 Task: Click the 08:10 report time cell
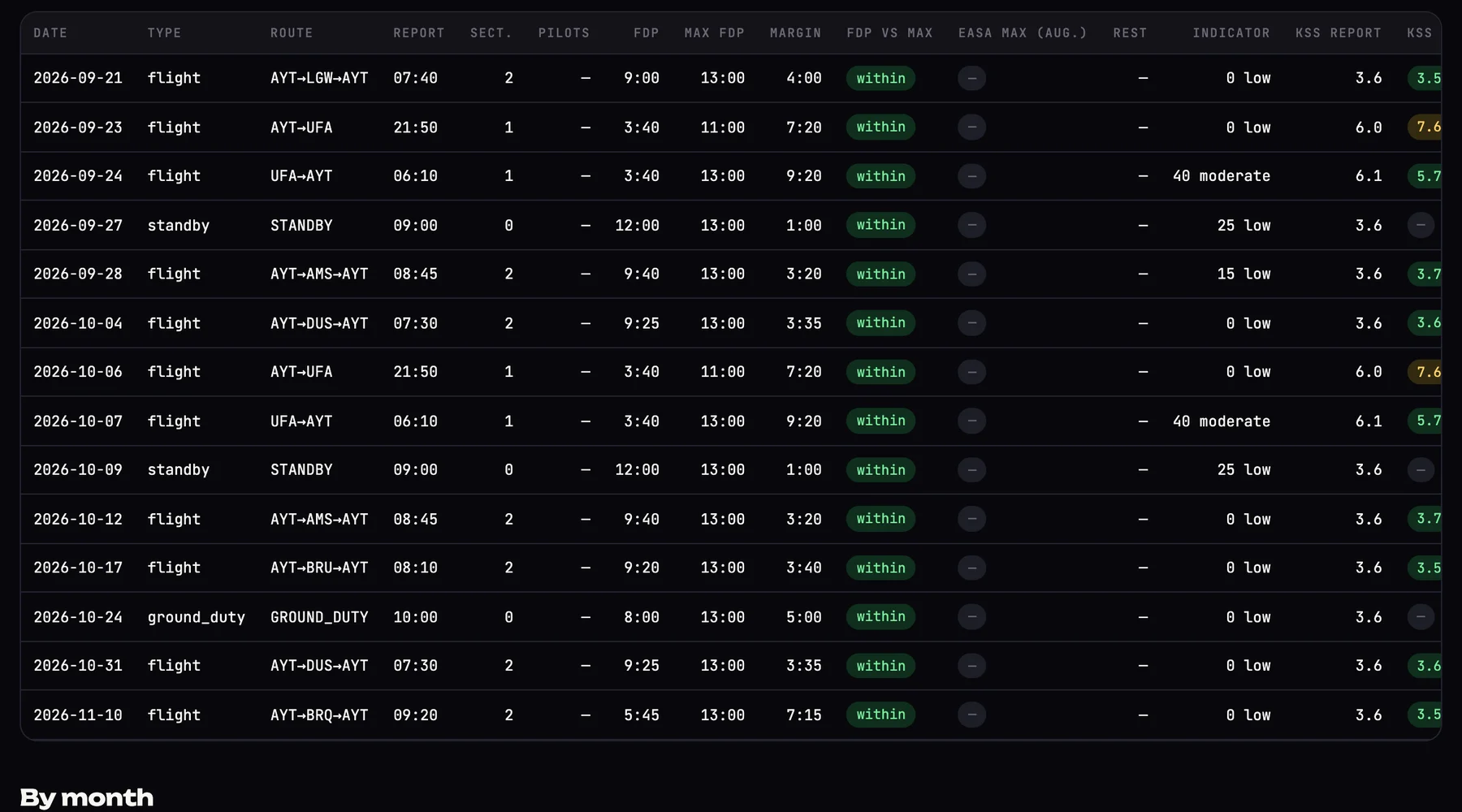click(x=416, y=568)
